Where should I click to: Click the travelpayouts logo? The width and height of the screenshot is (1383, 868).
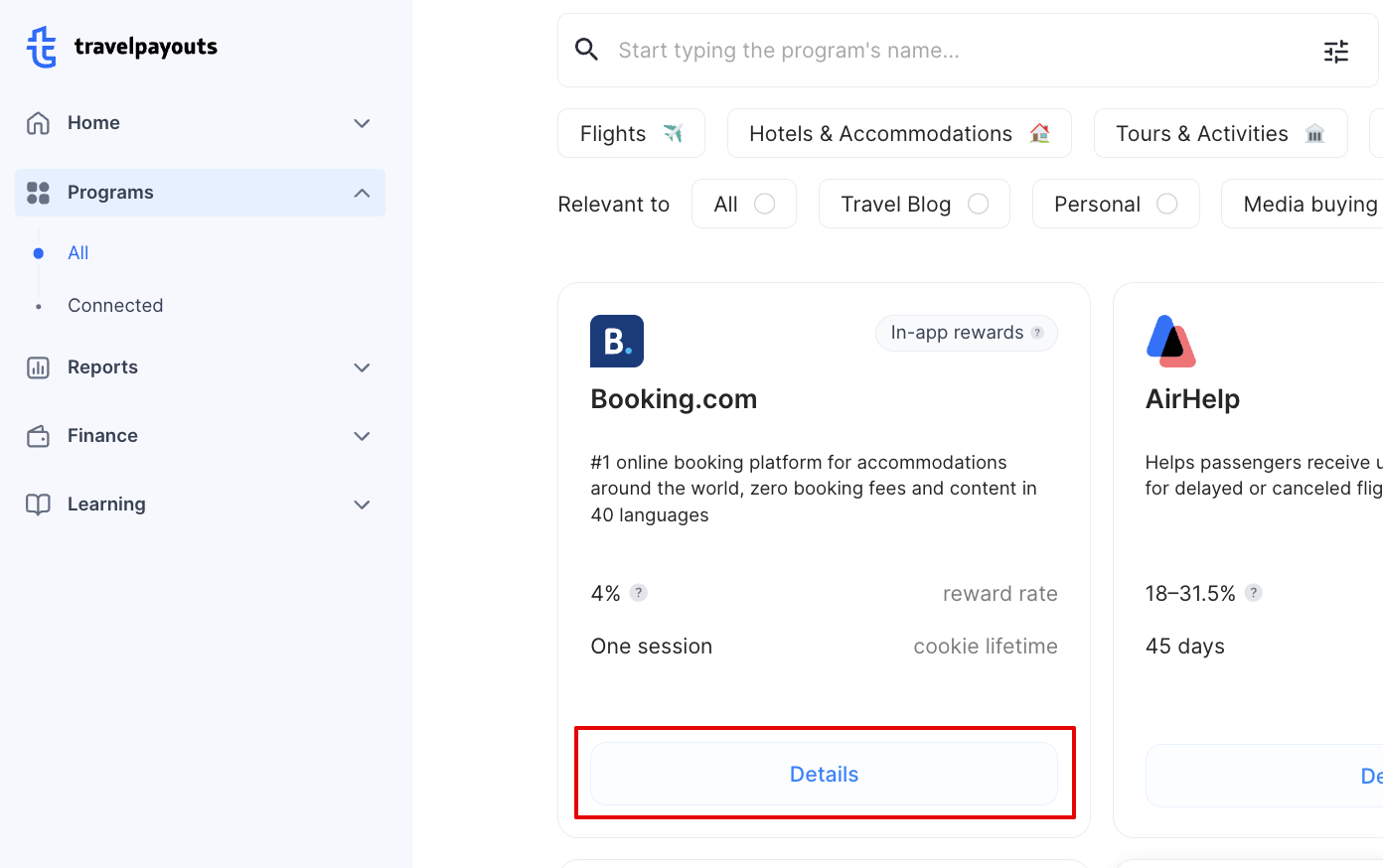tap(121, 47)
